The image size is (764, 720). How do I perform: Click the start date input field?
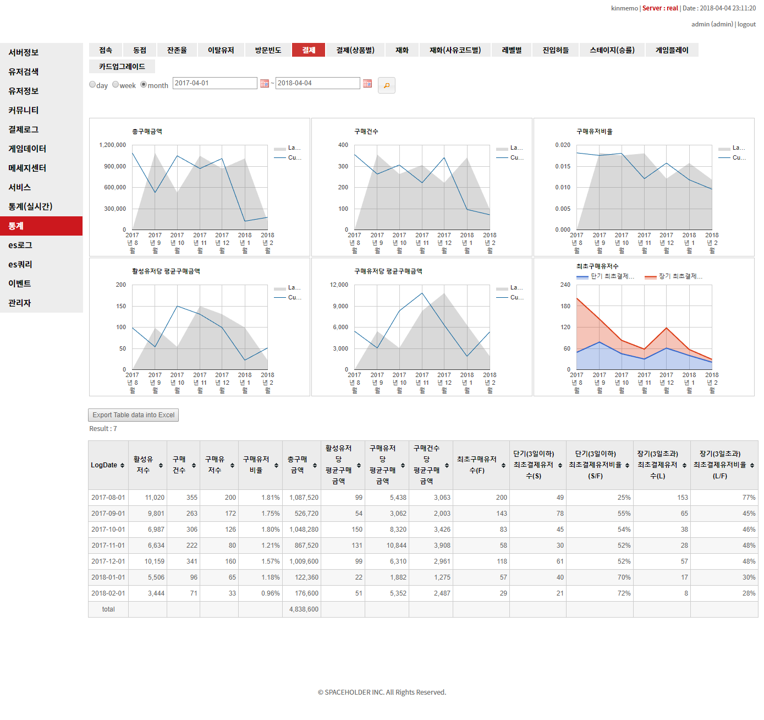214,84
